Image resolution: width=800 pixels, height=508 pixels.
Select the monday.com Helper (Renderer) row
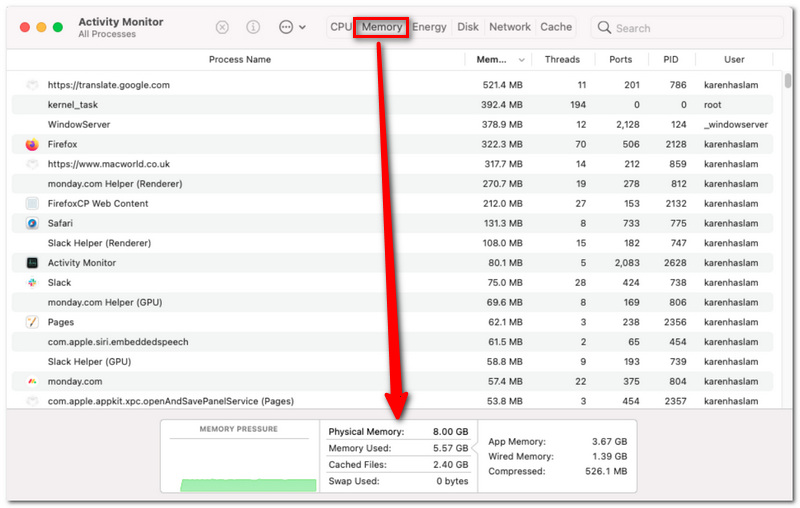point(392,184)
